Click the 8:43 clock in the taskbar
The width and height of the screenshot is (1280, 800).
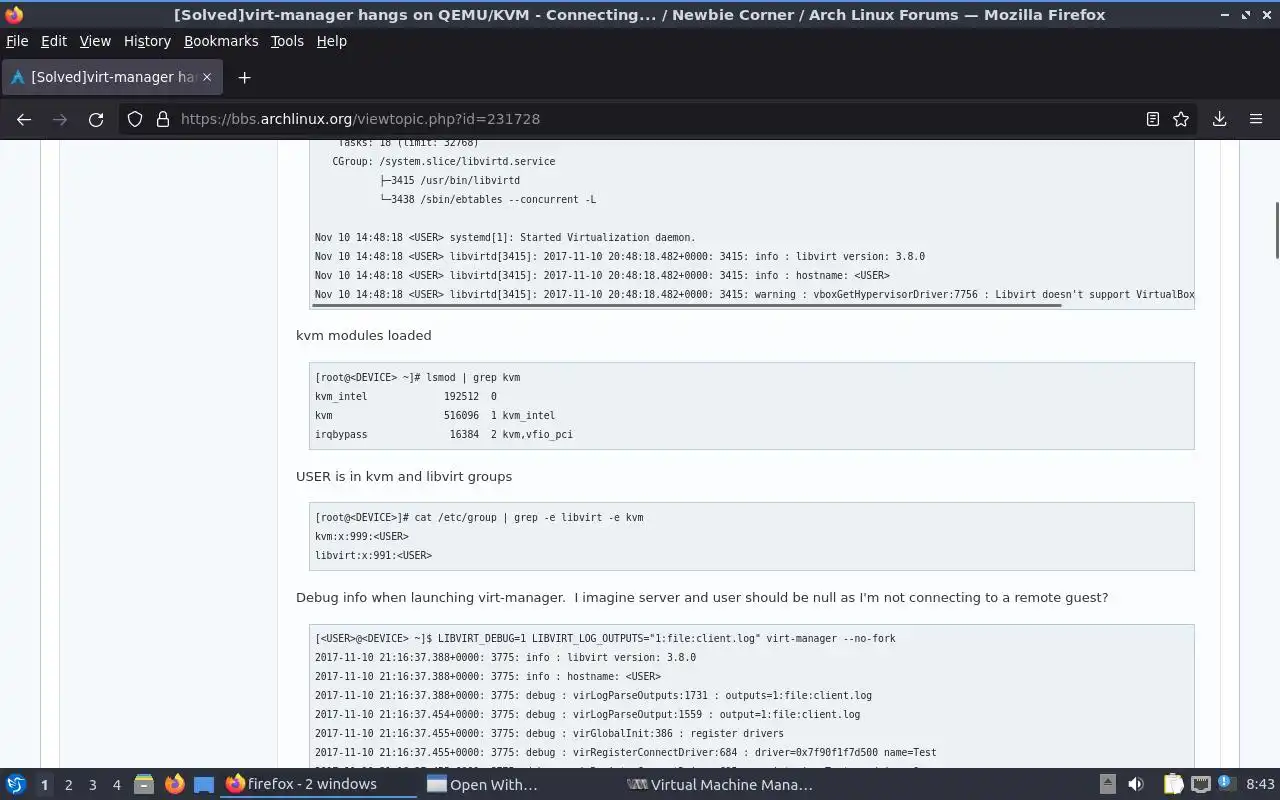(1260, 785)
